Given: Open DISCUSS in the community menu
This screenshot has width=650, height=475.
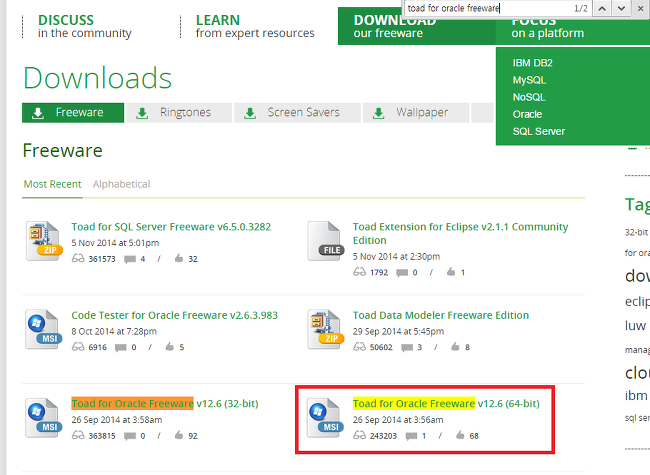Looking at the screenshot, I should click(x=85, y=26).
